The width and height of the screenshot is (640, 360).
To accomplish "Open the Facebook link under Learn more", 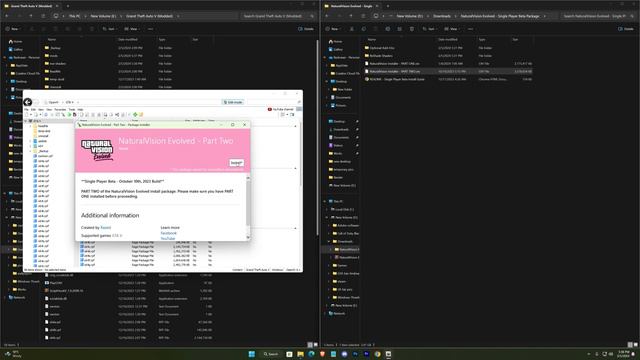I will tap(169, 233).
